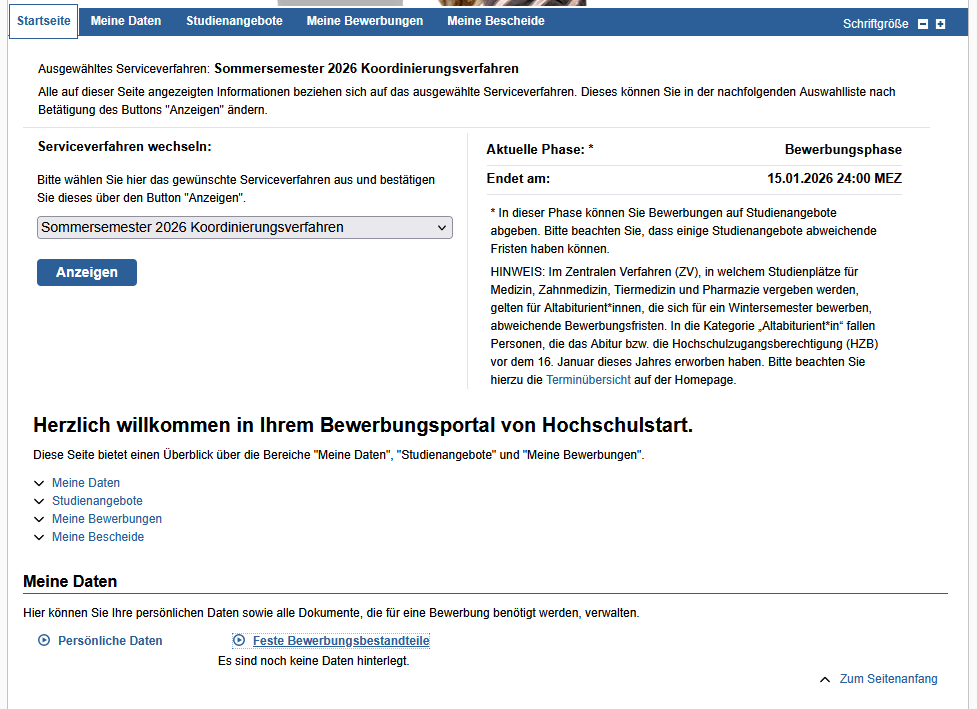Open the Meine Daten tab in navigation bar
The image size is (977, 709).
point(126,21)
